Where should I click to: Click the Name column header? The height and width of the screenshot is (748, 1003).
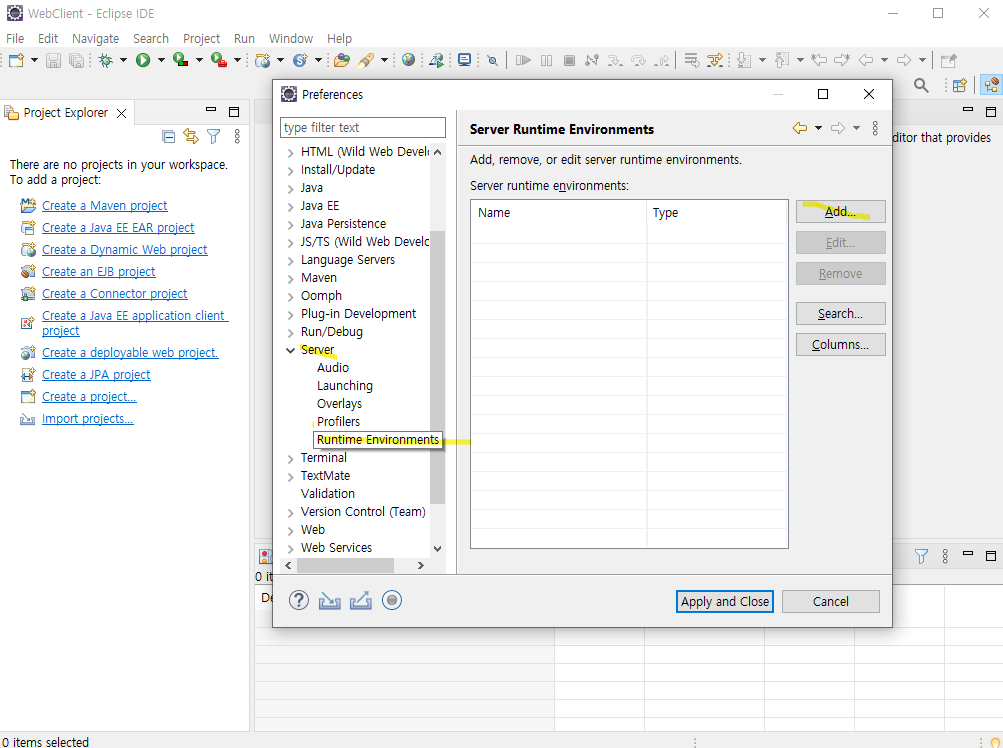coord(558,212)
